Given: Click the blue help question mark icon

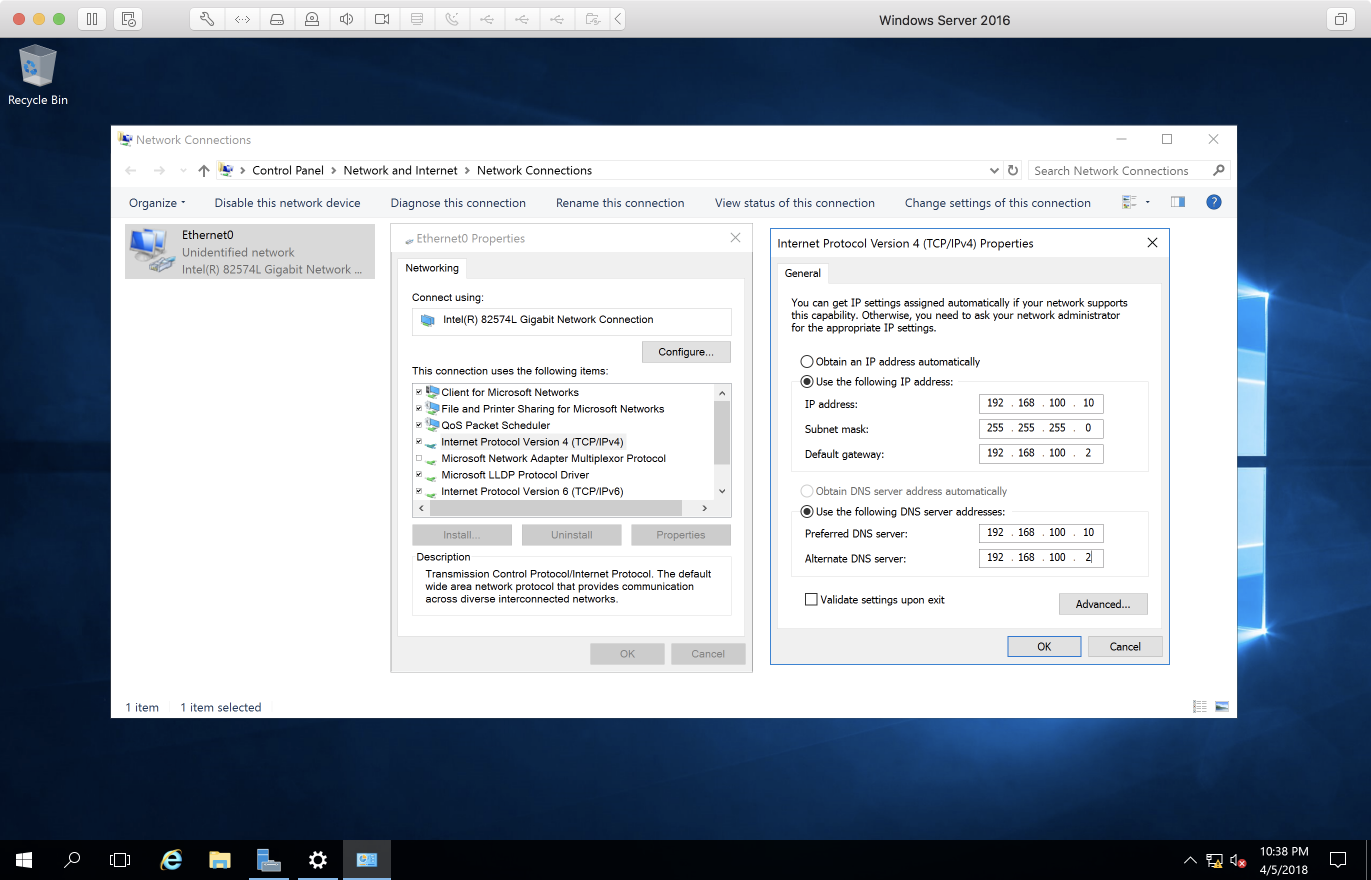Looking at the screenshot, I should pyautogui.click(x=1213, y=202).
